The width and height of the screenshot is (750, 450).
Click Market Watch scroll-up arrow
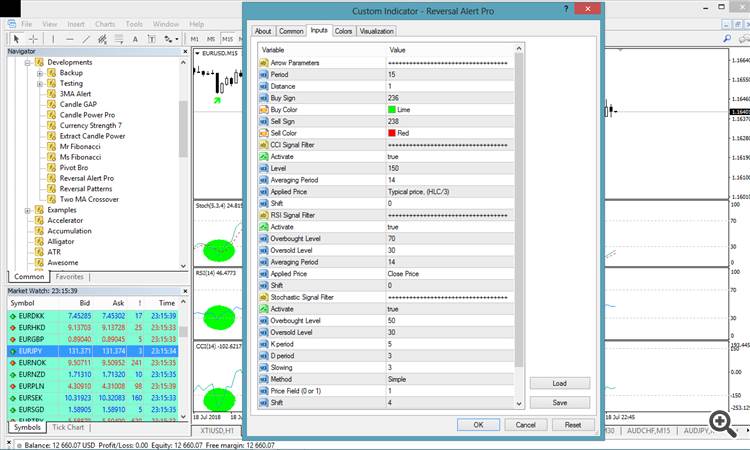183,303
